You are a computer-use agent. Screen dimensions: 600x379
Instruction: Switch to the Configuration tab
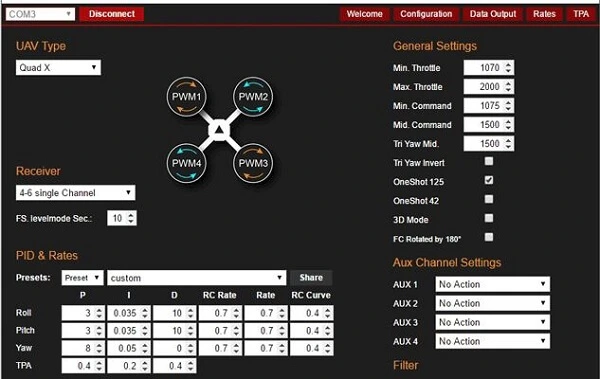click(x=426, y=14)
